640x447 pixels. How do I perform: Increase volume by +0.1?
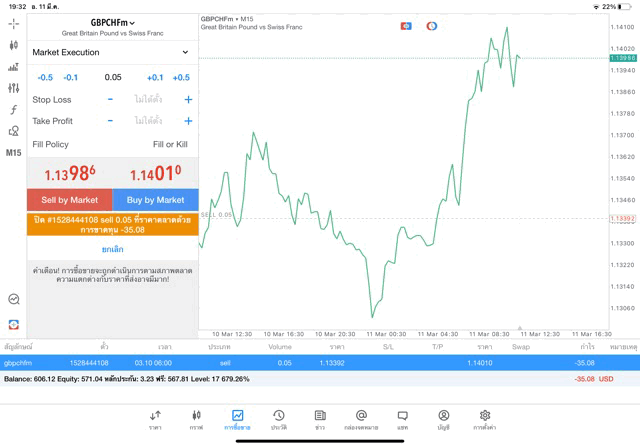pos(154,77)
